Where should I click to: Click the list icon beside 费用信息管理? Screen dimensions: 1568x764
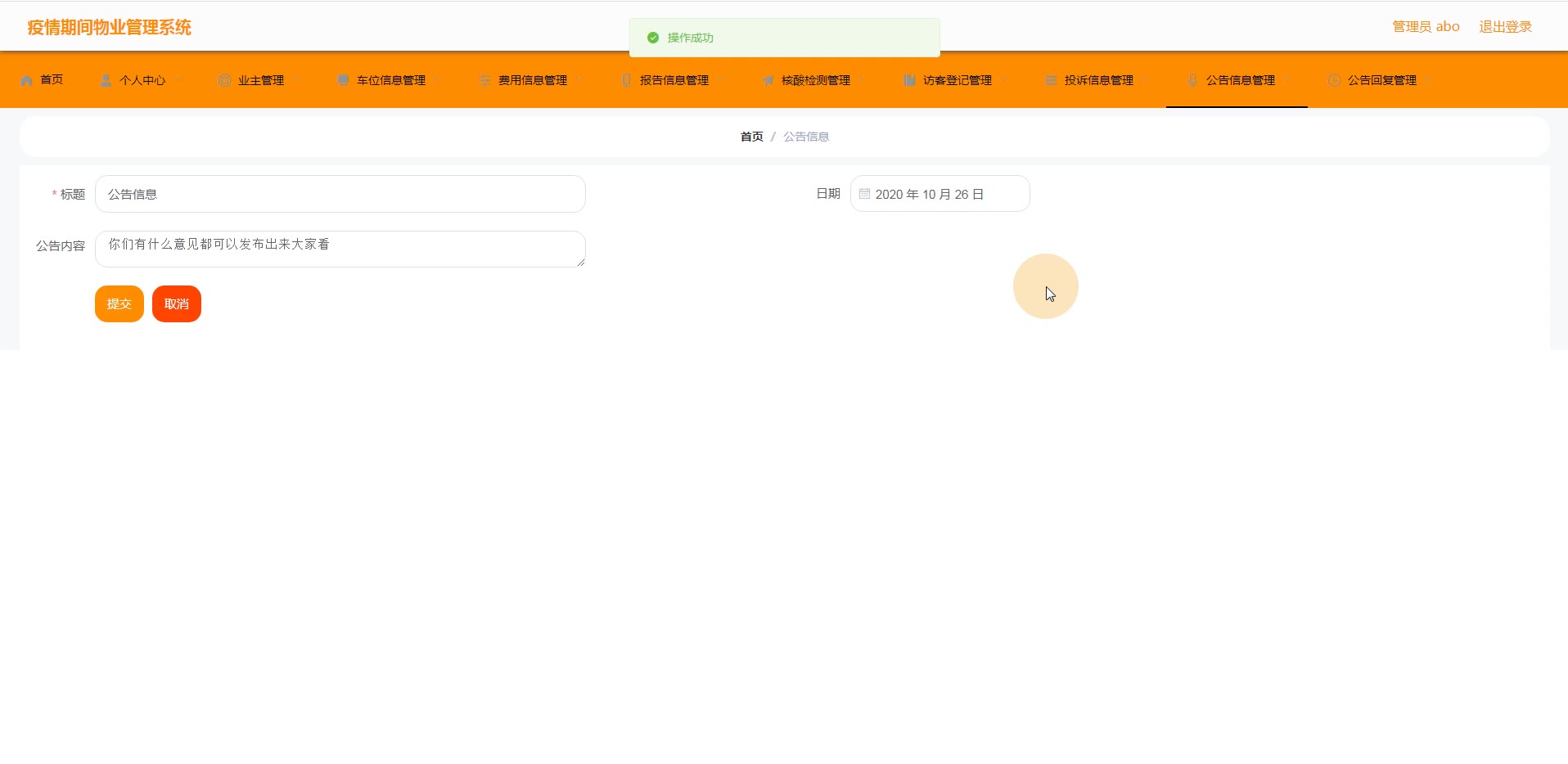(484, 80)
